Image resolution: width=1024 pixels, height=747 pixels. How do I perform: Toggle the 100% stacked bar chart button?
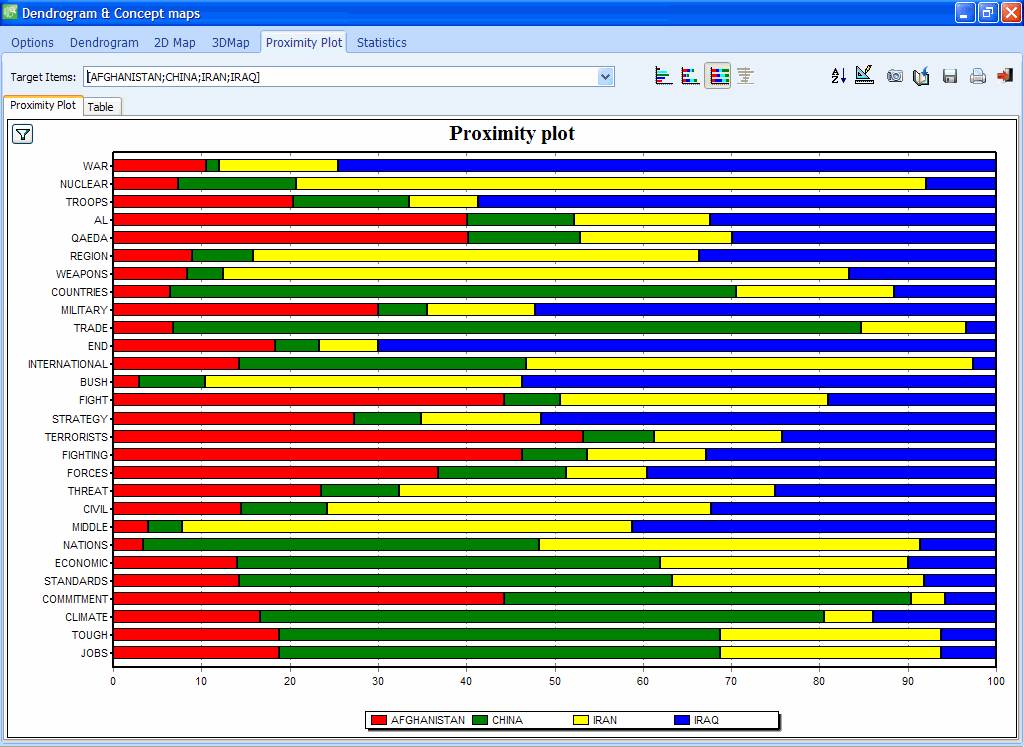717,76
